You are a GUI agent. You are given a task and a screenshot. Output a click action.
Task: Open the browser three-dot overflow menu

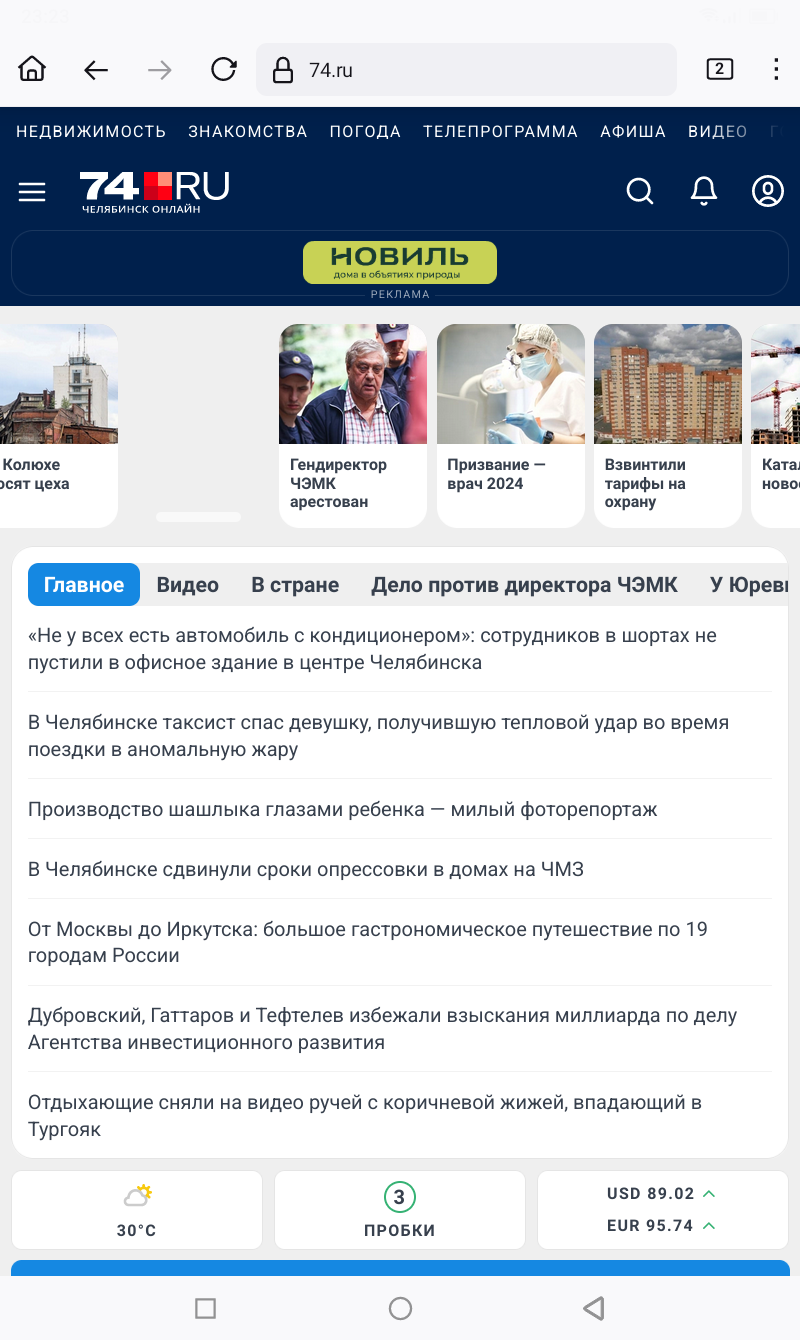pyautogui.click(x=776, y=69)
